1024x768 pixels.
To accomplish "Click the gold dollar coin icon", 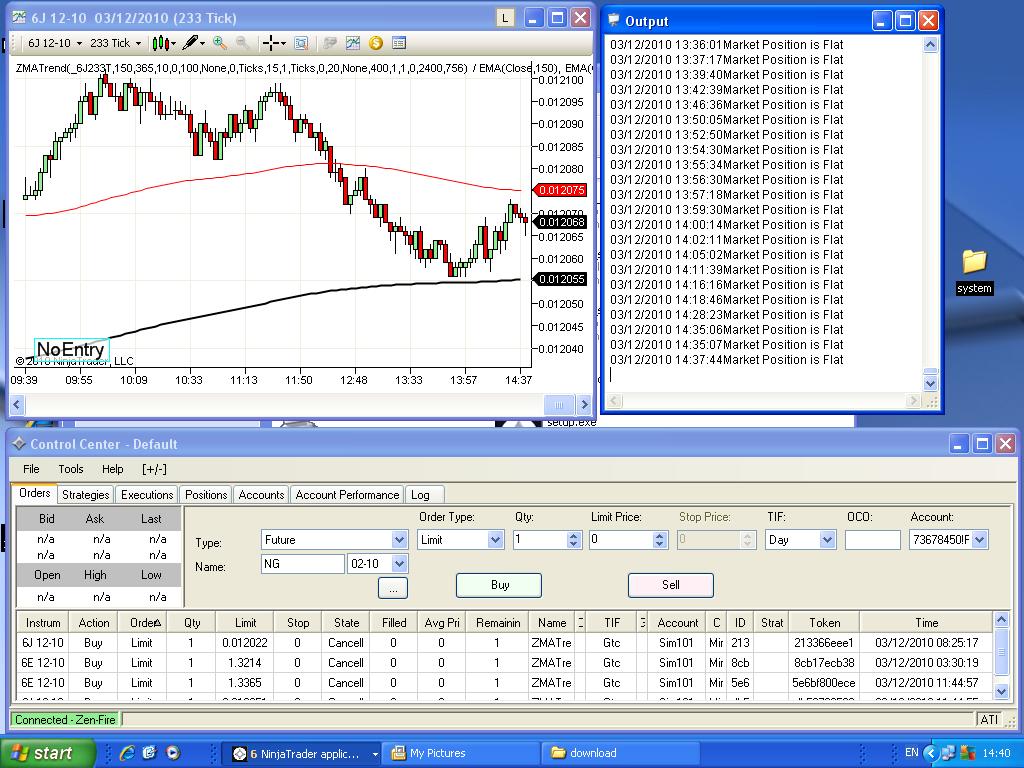I will (376, 43).
